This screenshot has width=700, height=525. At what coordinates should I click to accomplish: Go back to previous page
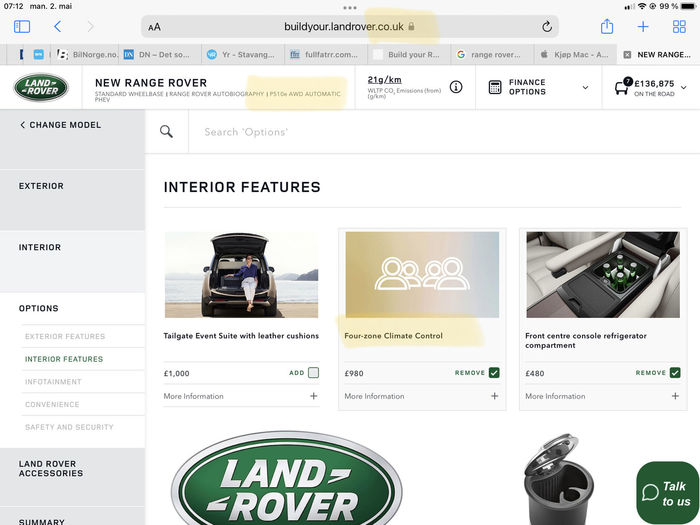[58, 27]
